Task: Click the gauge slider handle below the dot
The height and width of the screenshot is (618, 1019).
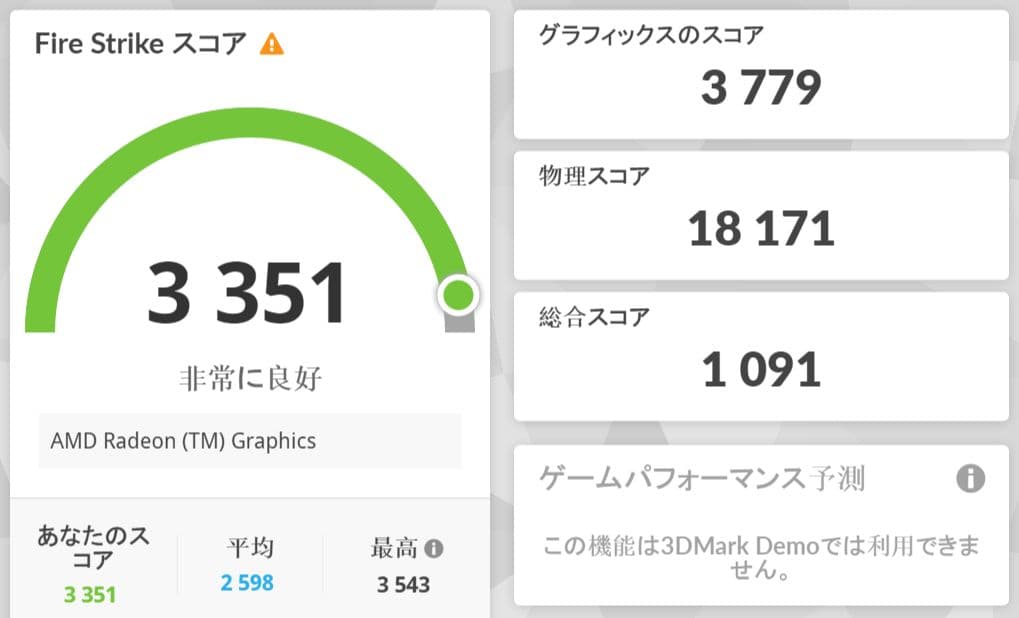Action: 459,320
